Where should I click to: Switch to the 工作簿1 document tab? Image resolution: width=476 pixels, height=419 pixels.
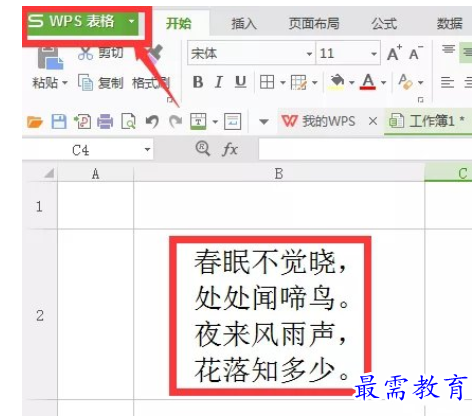click(427, 121)
